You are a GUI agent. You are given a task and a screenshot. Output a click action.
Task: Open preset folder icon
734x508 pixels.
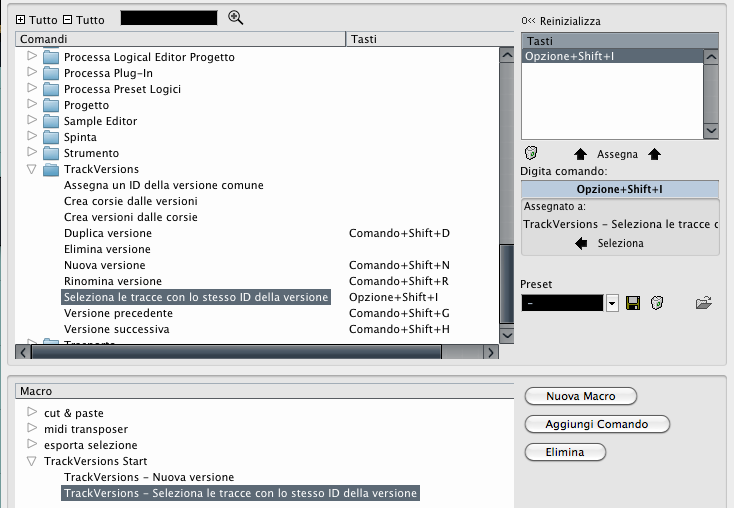pyautogui.click(x=704, y=303)
